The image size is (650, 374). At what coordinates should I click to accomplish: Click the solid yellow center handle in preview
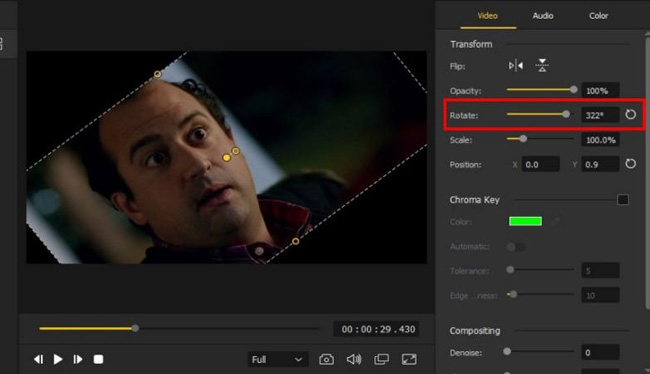click(226, 158)
